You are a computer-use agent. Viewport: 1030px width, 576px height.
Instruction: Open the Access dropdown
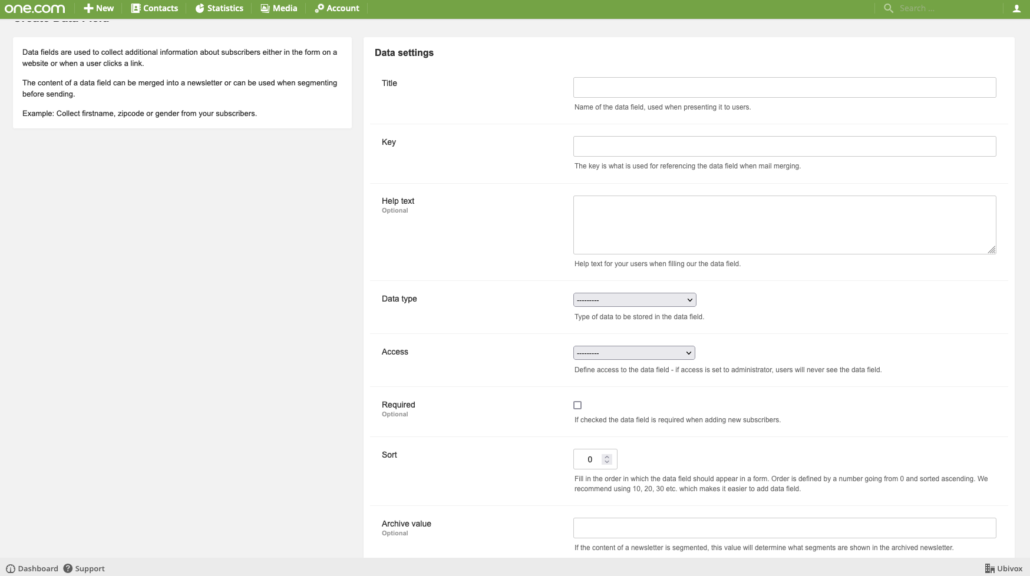[634, 353]
